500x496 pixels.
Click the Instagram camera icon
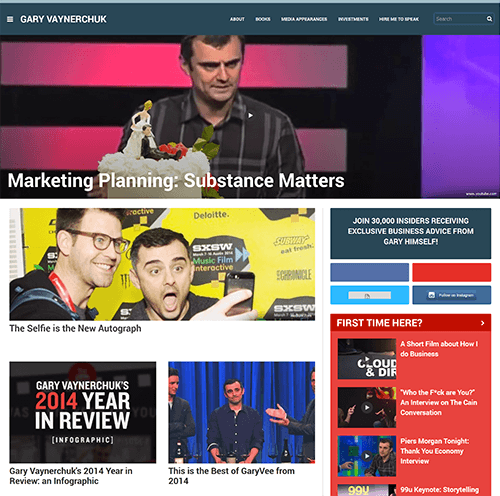(x=431, y=295)
